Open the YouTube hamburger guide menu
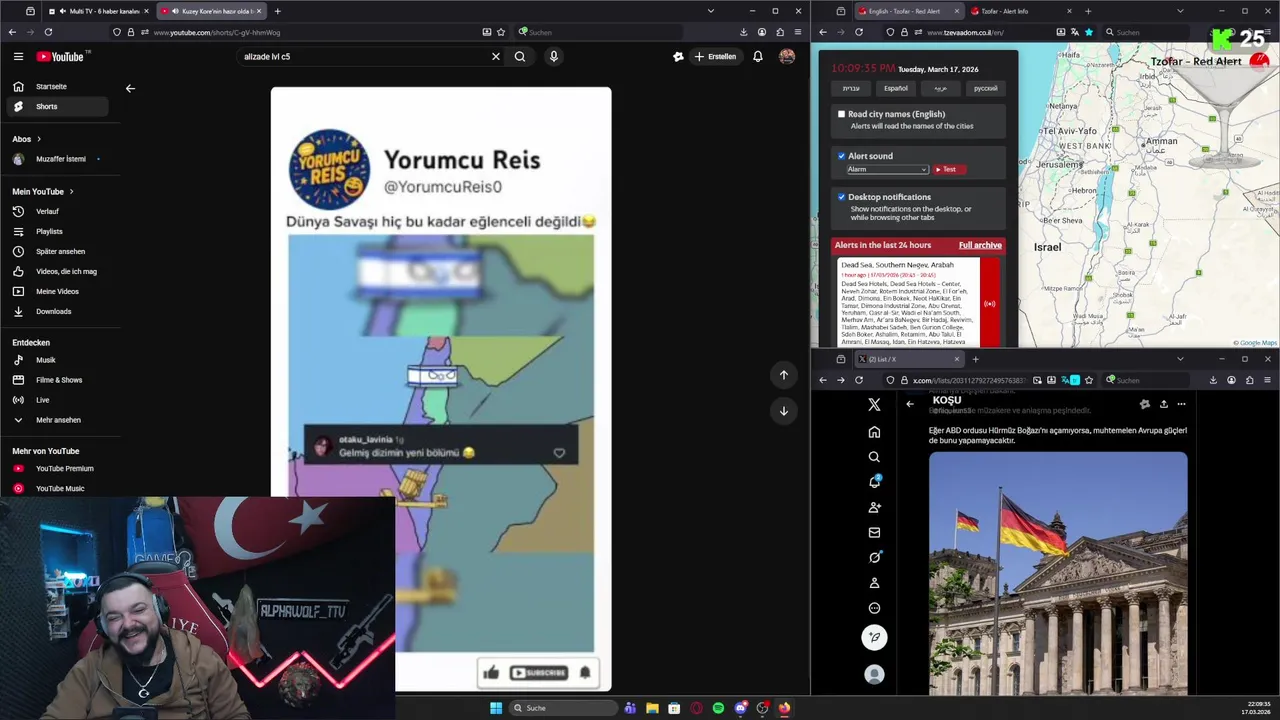1280x720 pixels. pos(18,57)
